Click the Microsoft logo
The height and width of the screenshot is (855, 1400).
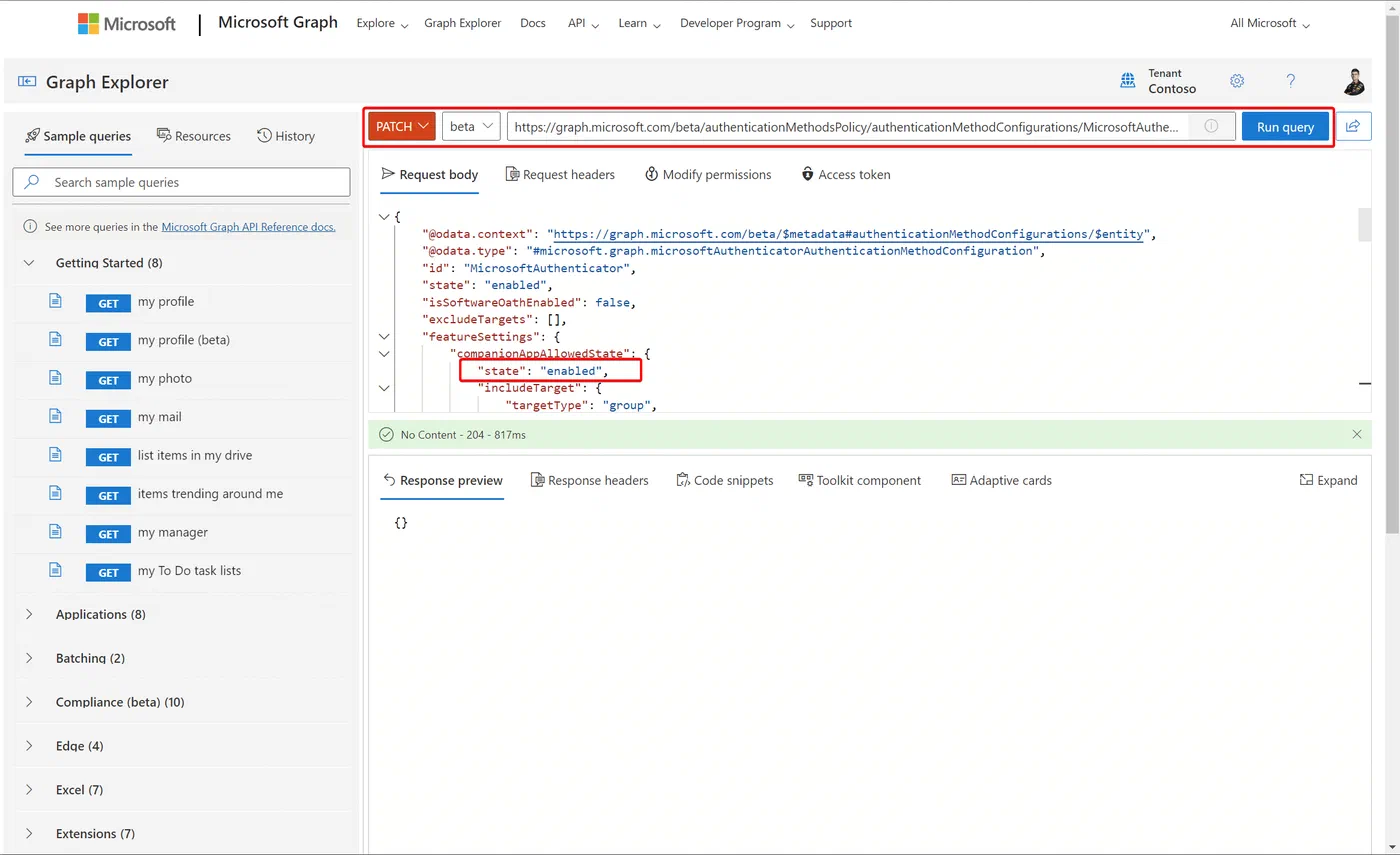pyautogui.click(x=127, y=24)
